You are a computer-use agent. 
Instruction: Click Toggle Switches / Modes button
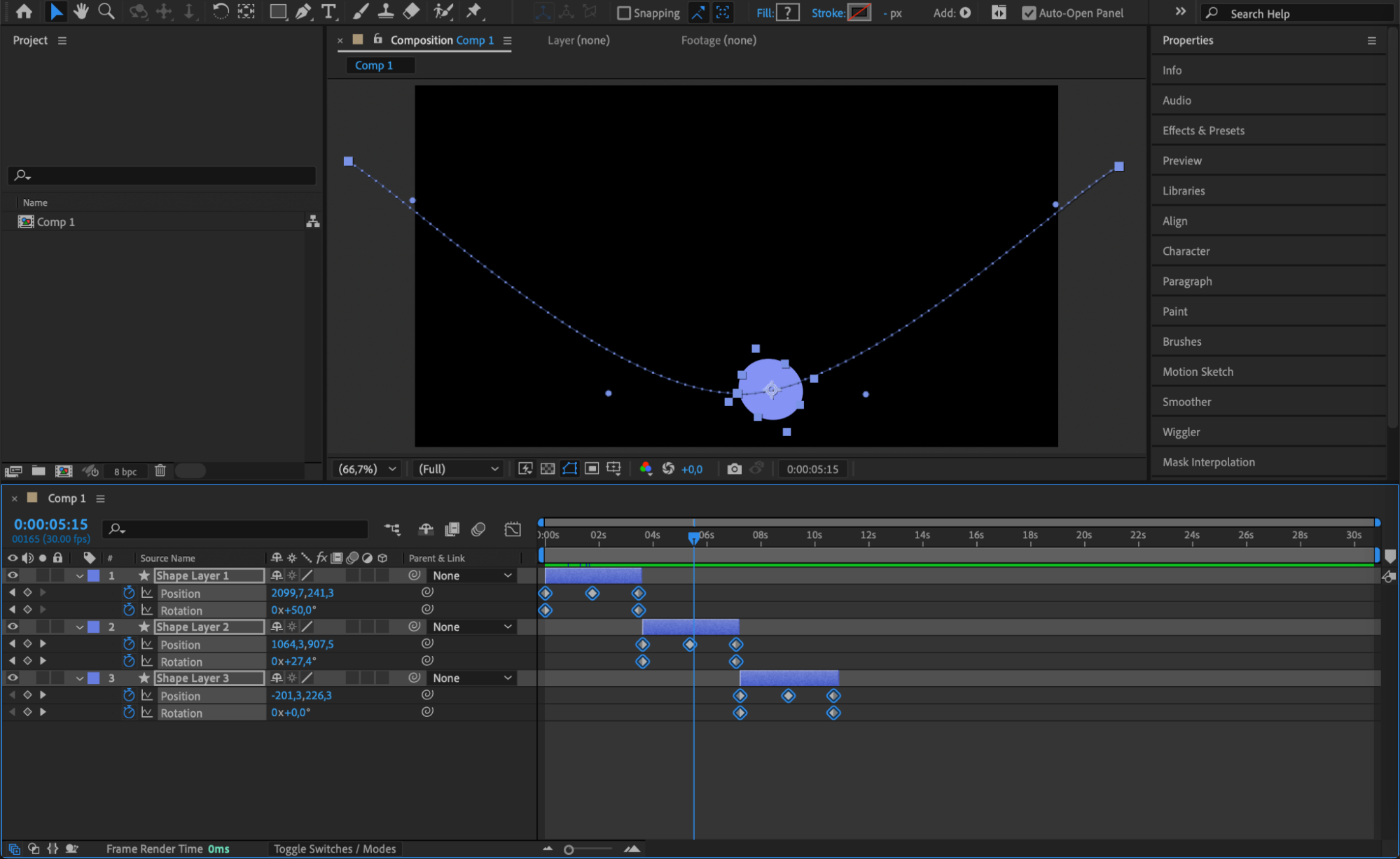click(334, 848)
